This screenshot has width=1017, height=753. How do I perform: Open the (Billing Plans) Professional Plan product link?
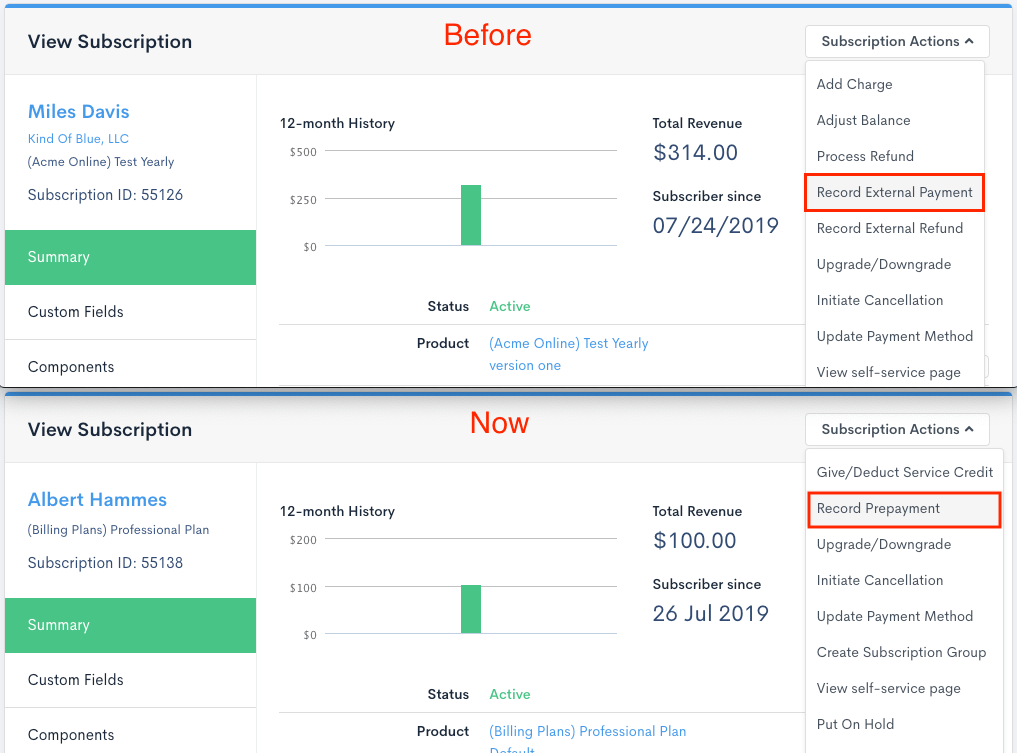coord(587,731)
